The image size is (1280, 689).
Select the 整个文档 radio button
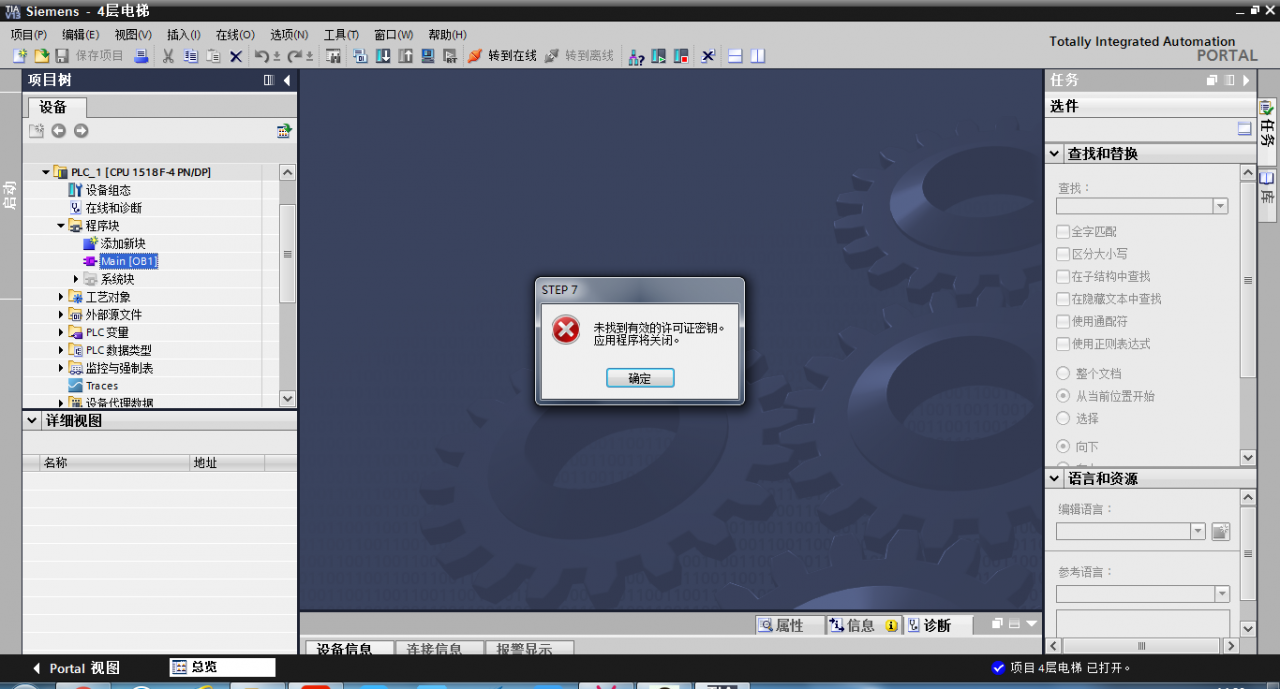[x=1063, y=373]
